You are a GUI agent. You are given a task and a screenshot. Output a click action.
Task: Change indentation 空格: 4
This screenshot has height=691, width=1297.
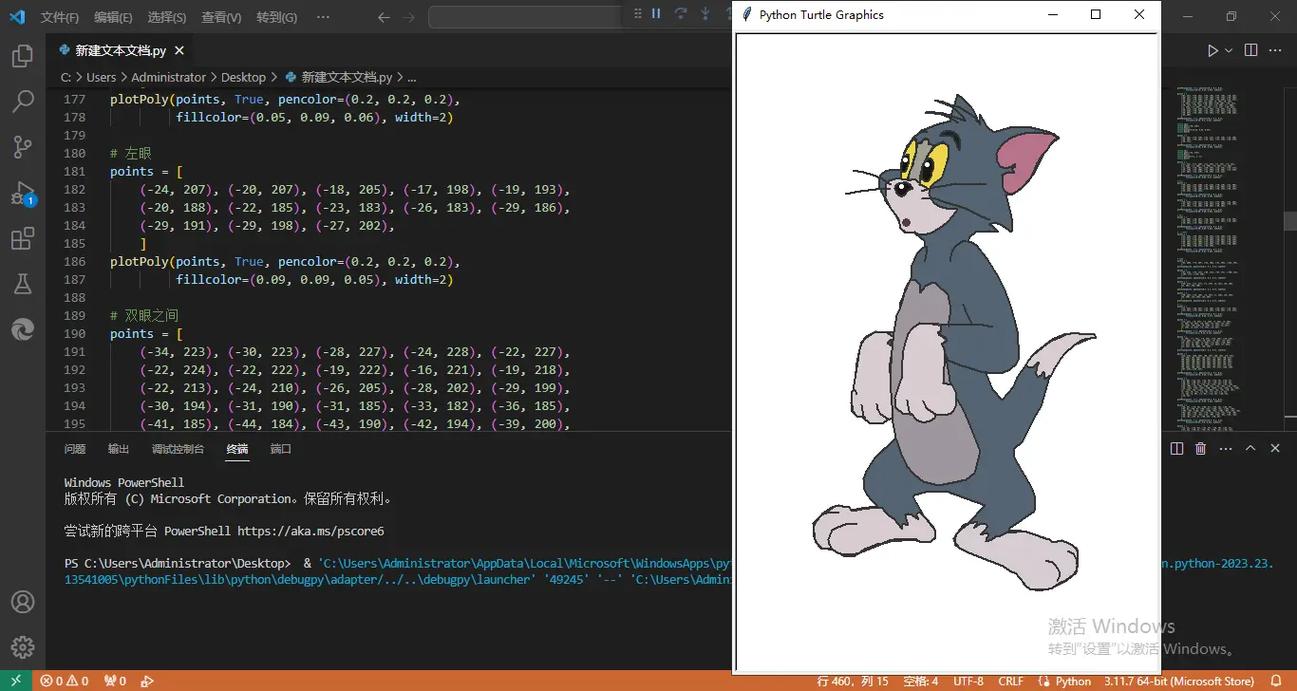tap(920, 681)
